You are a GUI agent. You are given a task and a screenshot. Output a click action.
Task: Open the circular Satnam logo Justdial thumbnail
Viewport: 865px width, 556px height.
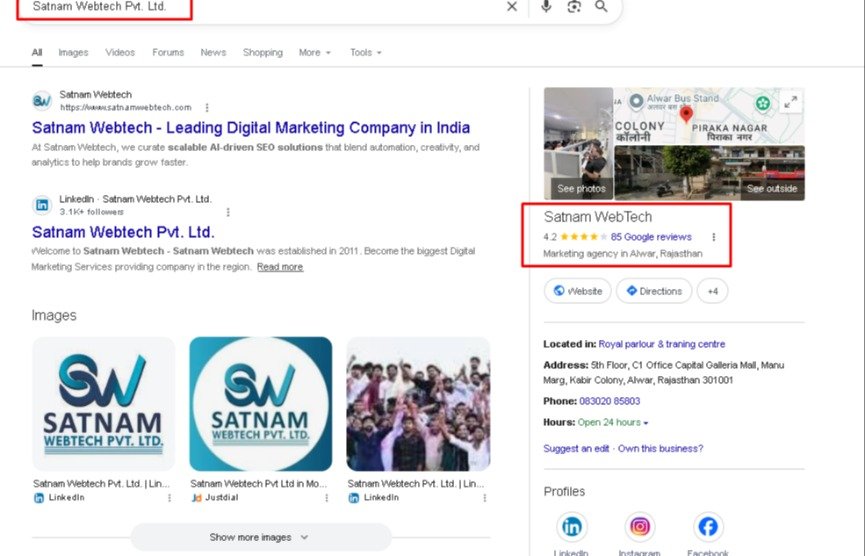260,404
